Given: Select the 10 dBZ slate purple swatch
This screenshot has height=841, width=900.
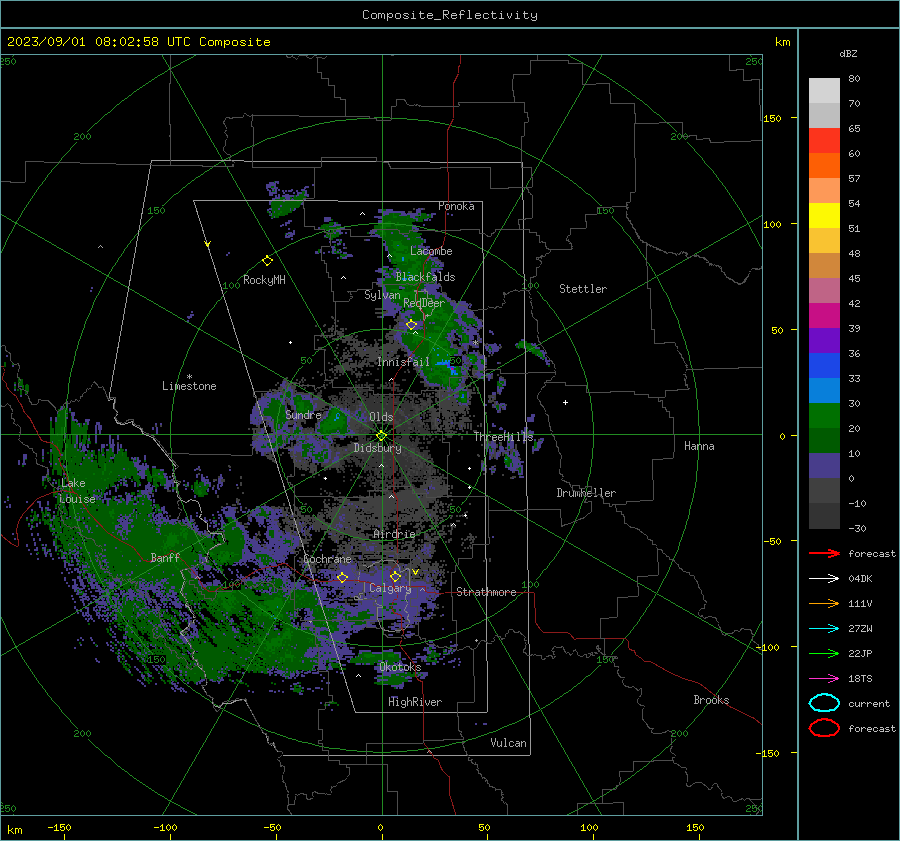Looking at the screenshot, I should pos(824,466).
